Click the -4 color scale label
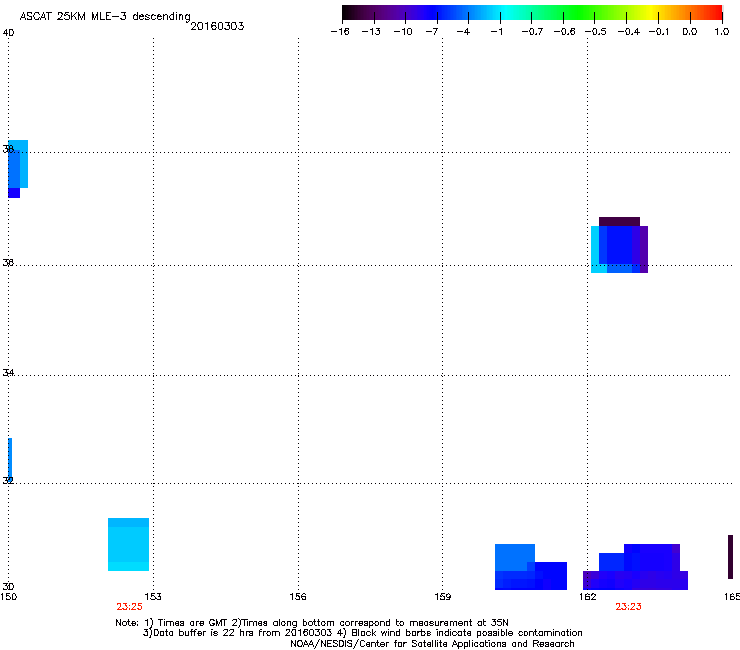 pos(463,32)
